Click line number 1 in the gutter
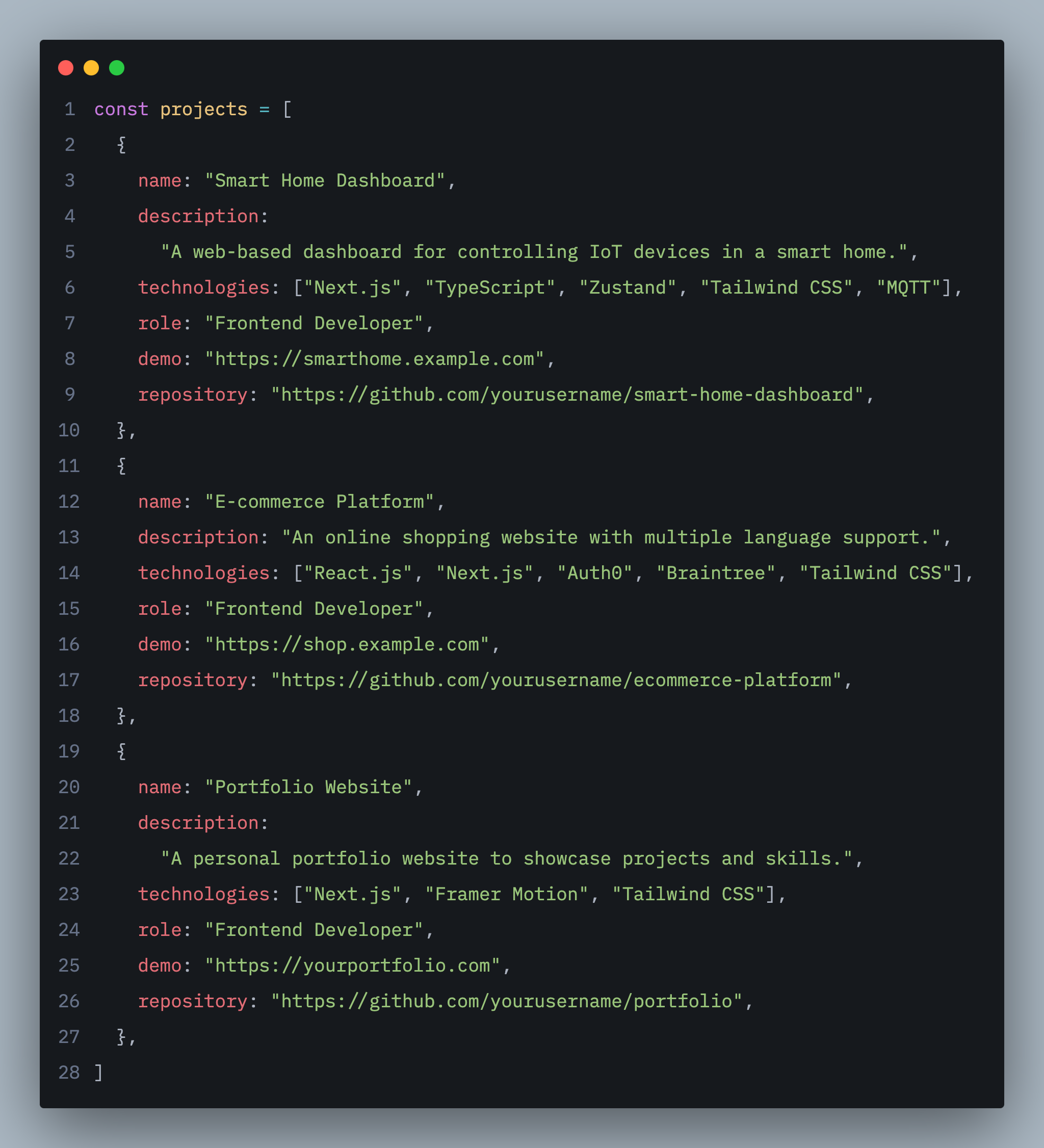This screenshot has height=1148, width=1044. 69,109
